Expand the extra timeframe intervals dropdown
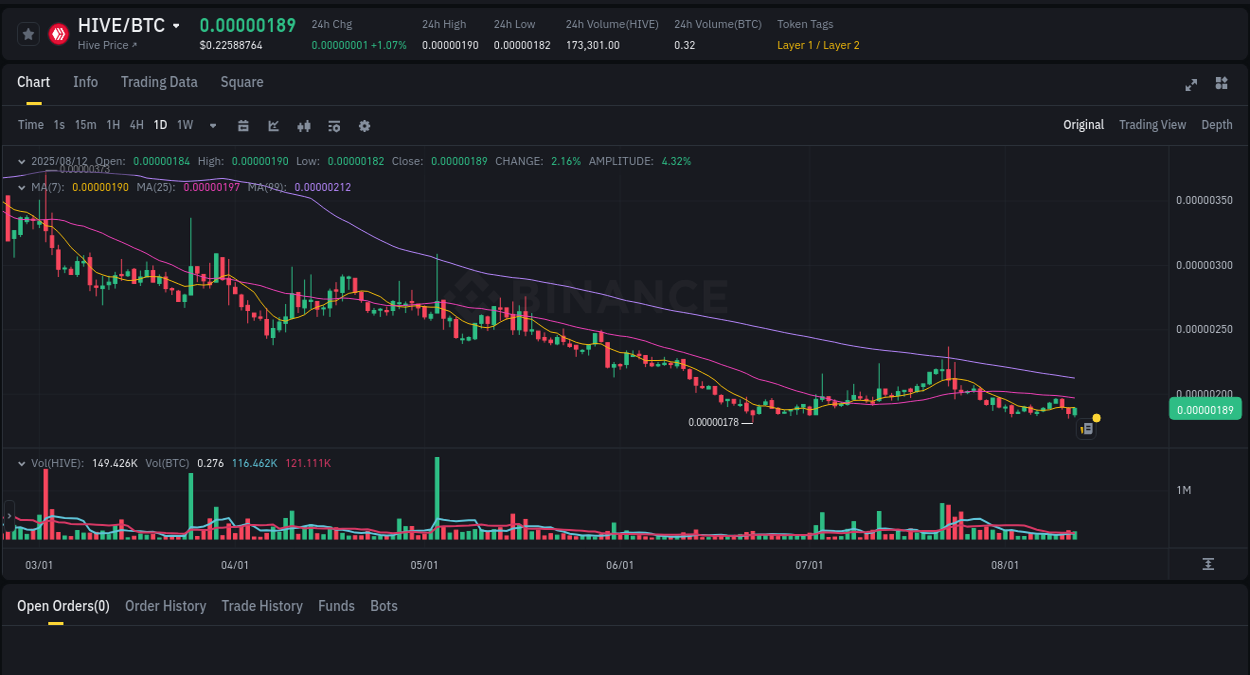This screenshot has width=1250, height=675. [x=212, y=125]
